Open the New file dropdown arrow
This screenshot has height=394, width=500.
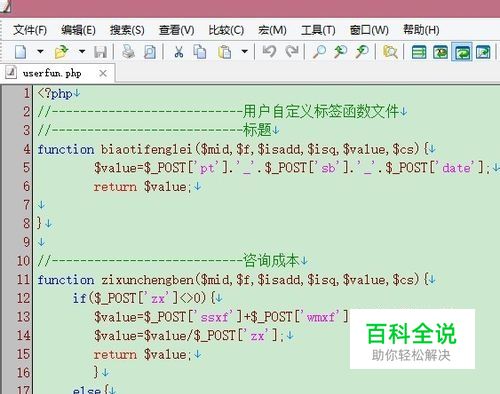tap(40, 52)
